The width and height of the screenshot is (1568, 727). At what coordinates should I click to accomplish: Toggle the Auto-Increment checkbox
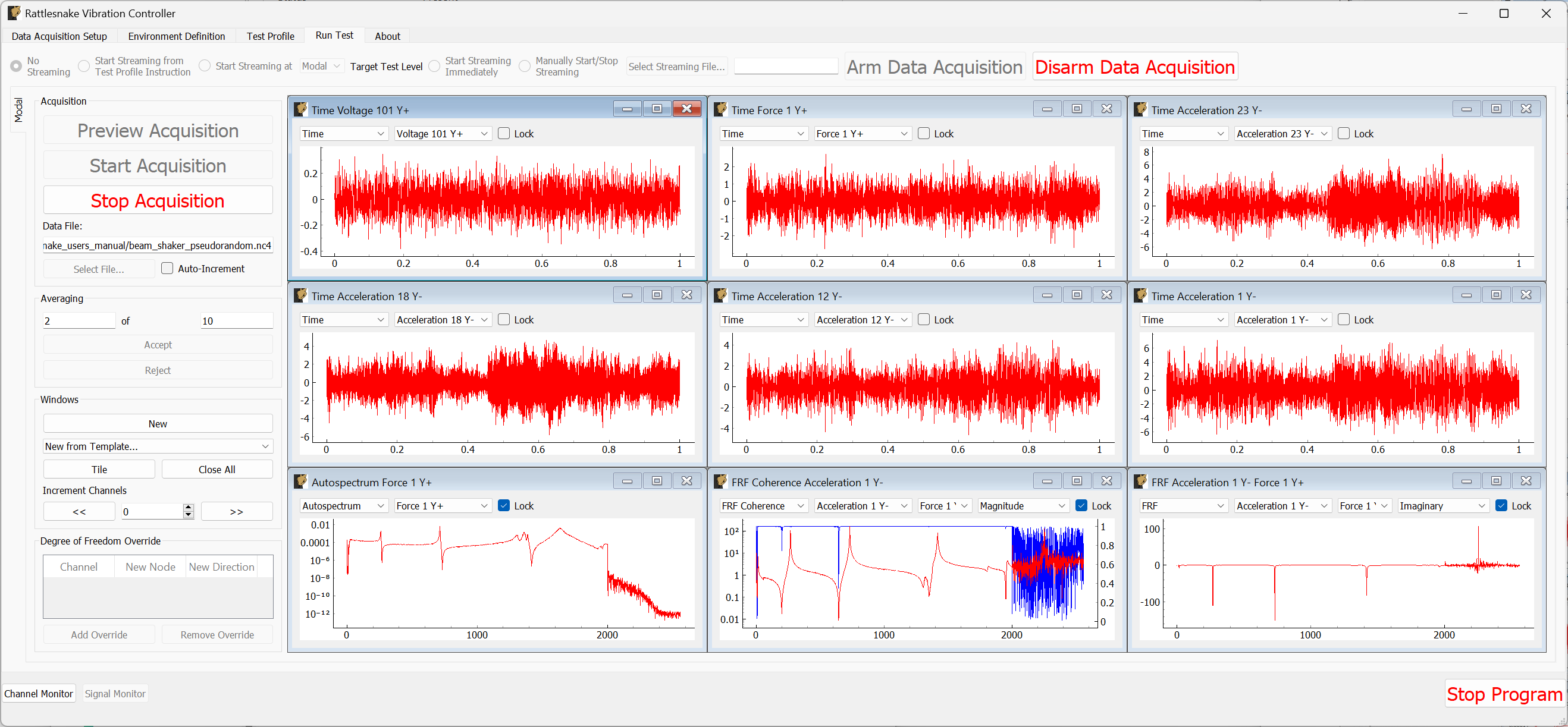pyautogui.click(x=167, y=268)
